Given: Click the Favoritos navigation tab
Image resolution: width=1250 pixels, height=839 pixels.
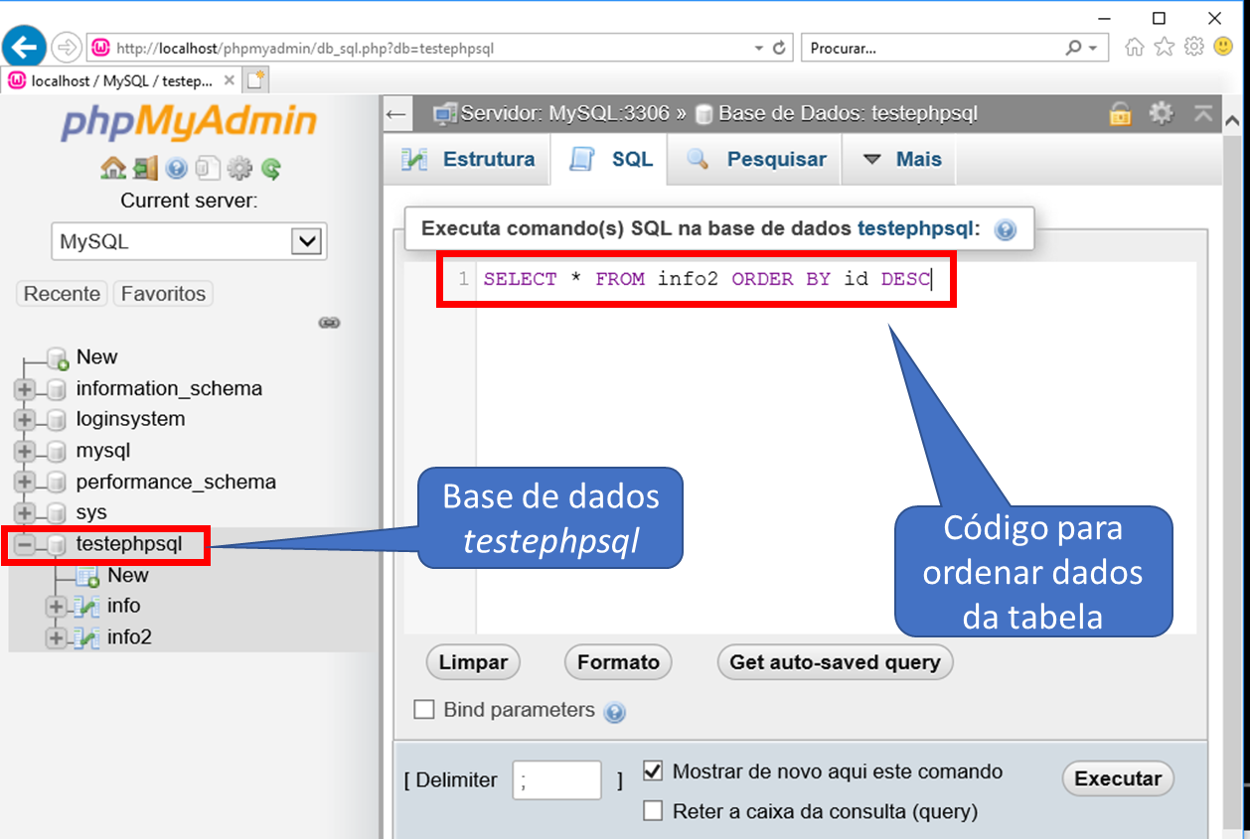Looking at the screenshot, I should (164, 294).
